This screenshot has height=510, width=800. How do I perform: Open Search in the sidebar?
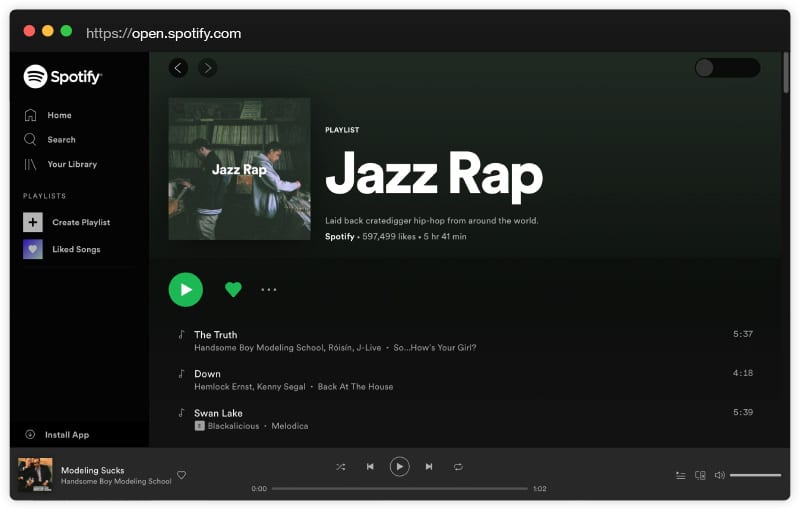61,140
